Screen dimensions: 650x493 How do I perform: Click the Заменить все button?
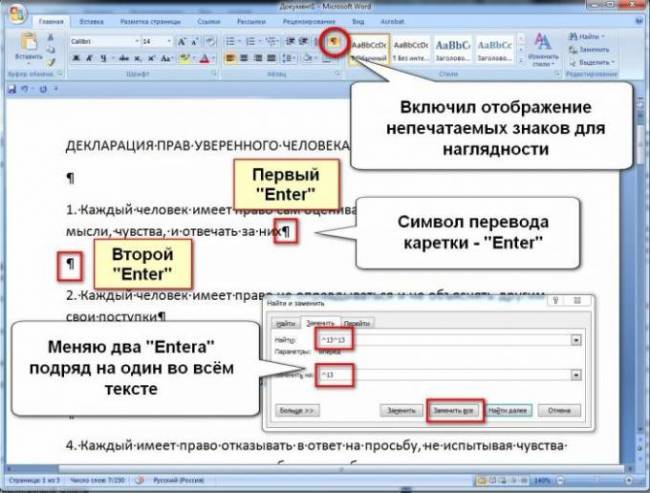point(453,411)
